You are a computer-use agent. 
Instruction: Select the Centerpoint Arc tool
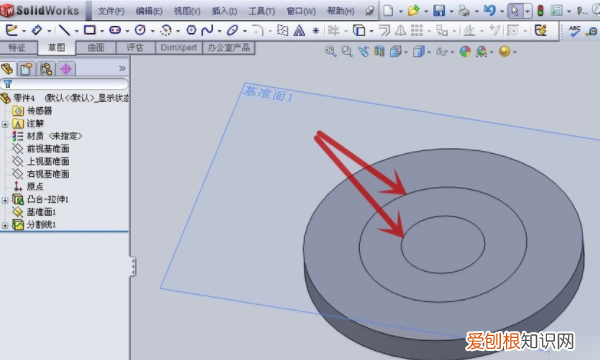point(166,30)
